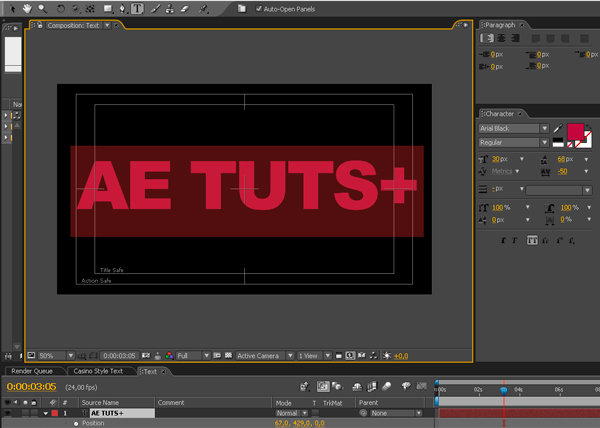Open the Metrics kerning dropdown
The image size is (600, 428).
517,171
